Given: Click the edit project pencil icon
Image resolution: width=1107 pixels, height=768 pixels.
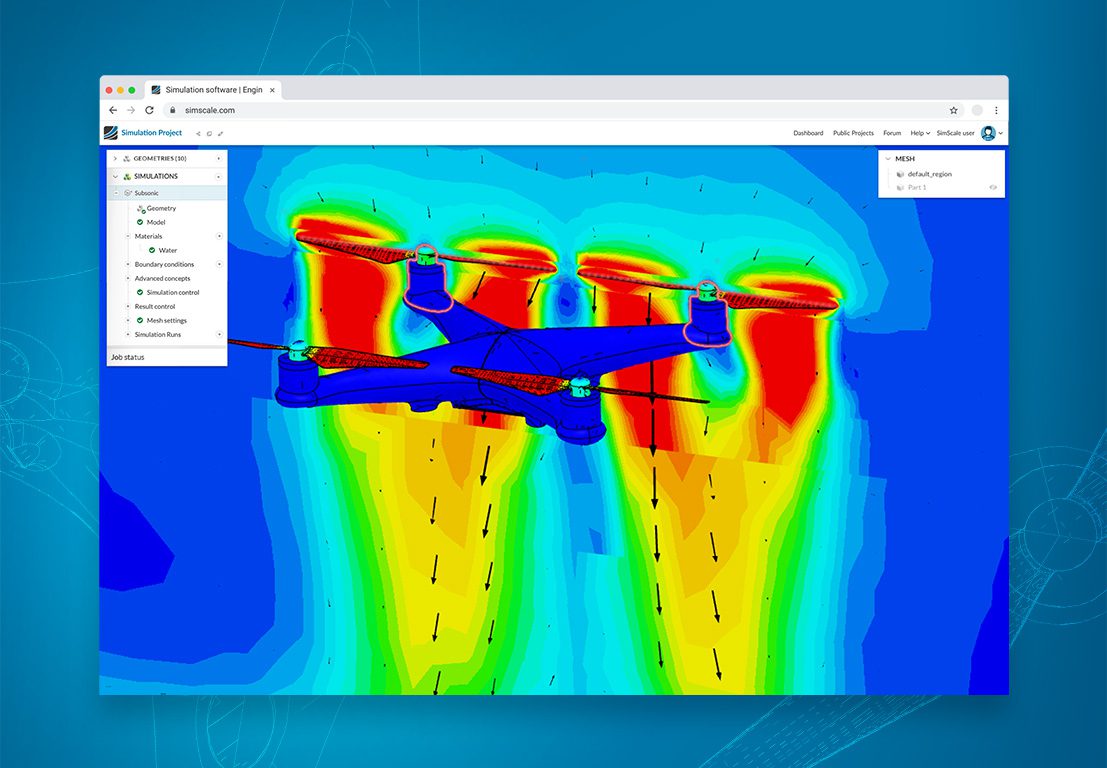Looking at the screenshot, I should (220, 133).
